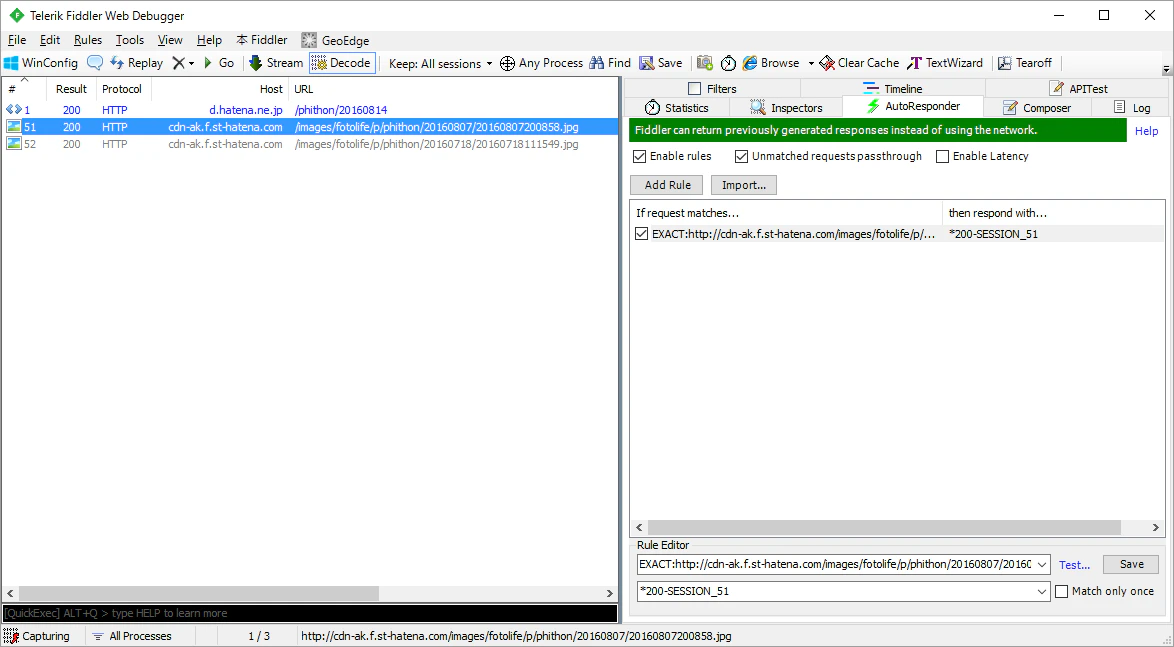This screenshot has width=1174, height=647.
Task: Open Keep: All sessions dropdown
Action: tap(440, 63)
